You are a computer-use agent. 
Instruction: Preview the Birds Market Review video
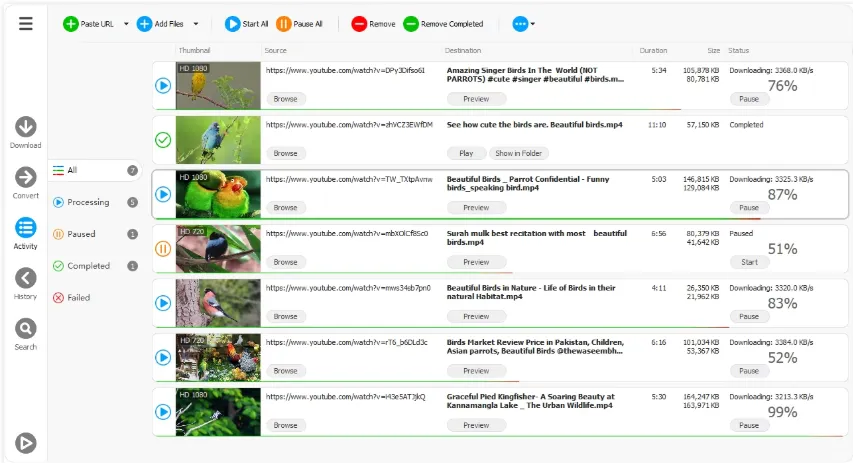477,371
